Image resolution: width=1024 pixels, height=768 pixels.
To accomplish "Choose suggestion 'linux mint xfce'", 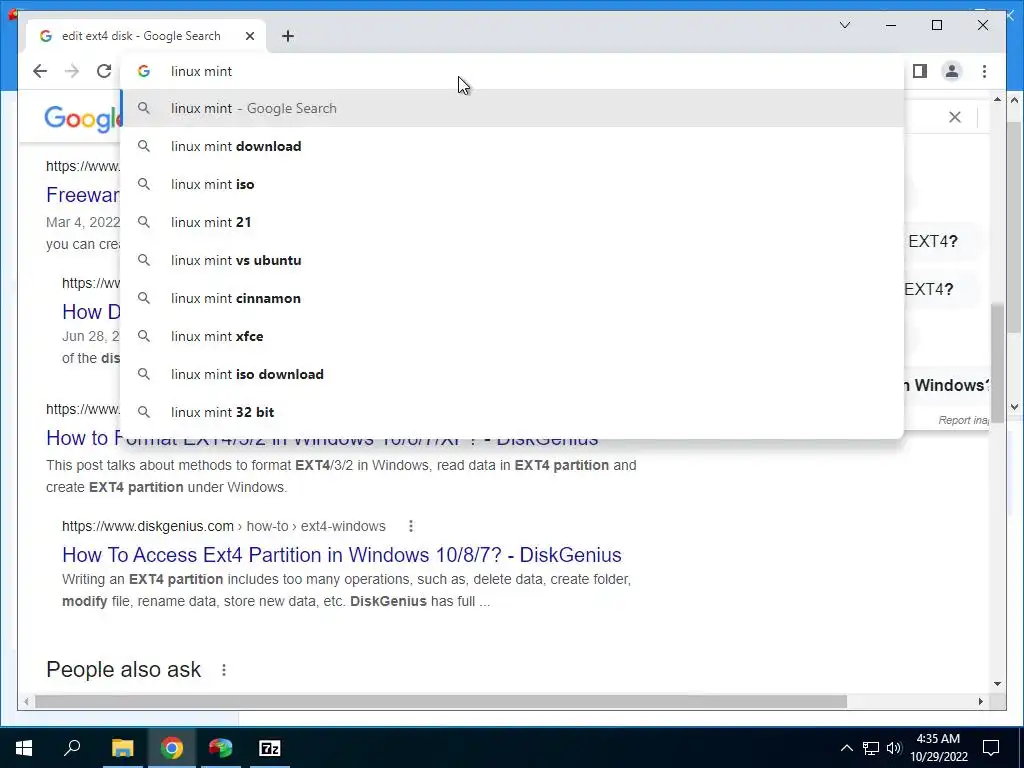I will pyautogui.click(x=512, y=336).
